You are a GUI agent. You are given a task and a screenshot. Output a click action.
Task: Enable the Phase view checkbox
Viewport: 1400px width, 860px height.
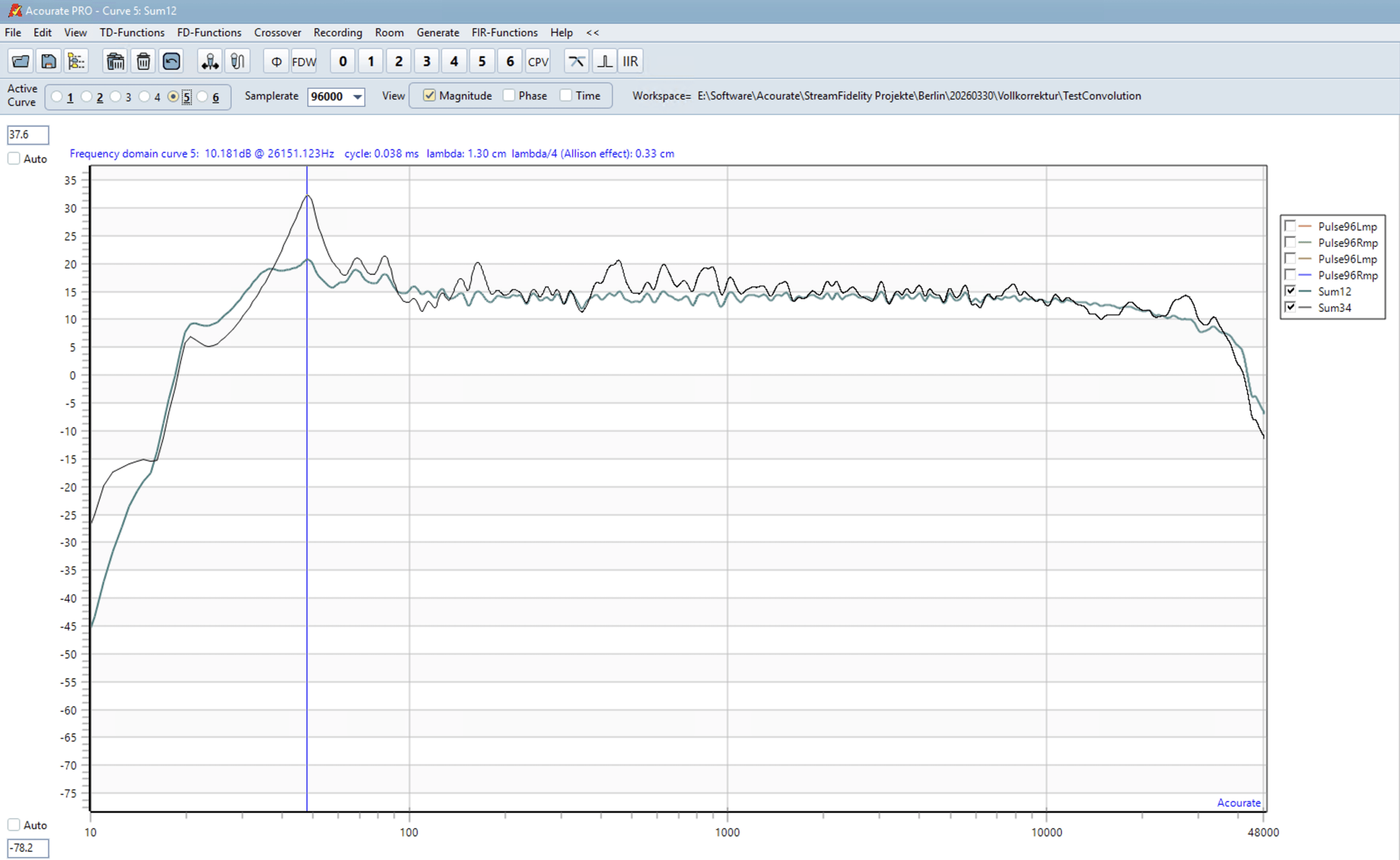pos(509,96)
